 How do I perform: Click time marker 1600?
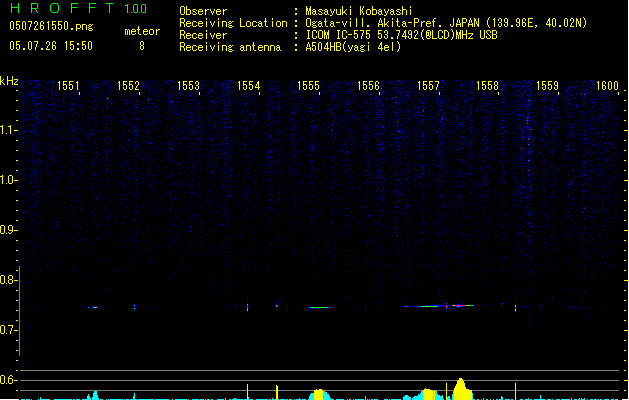click(607, 86)
